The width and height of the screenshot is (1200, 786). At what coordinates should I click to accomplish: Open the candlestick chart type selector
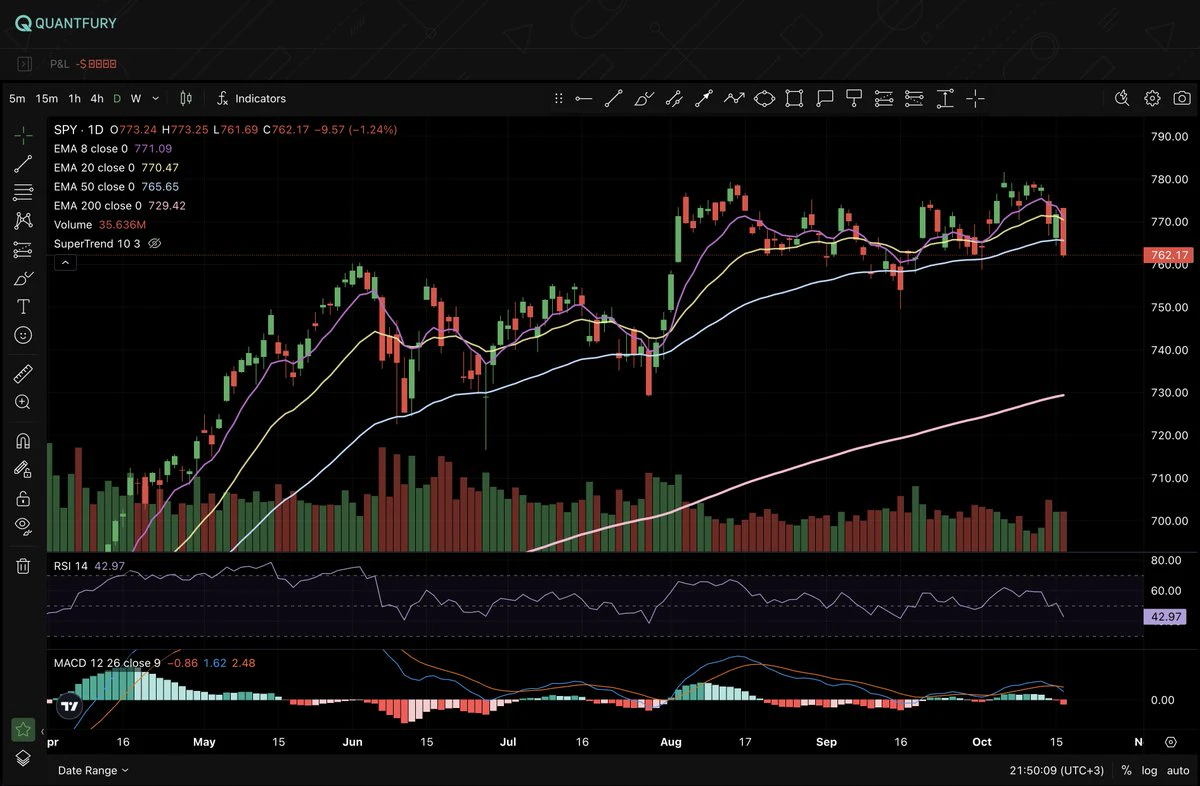pyautogui.click(x=185, y=98)
